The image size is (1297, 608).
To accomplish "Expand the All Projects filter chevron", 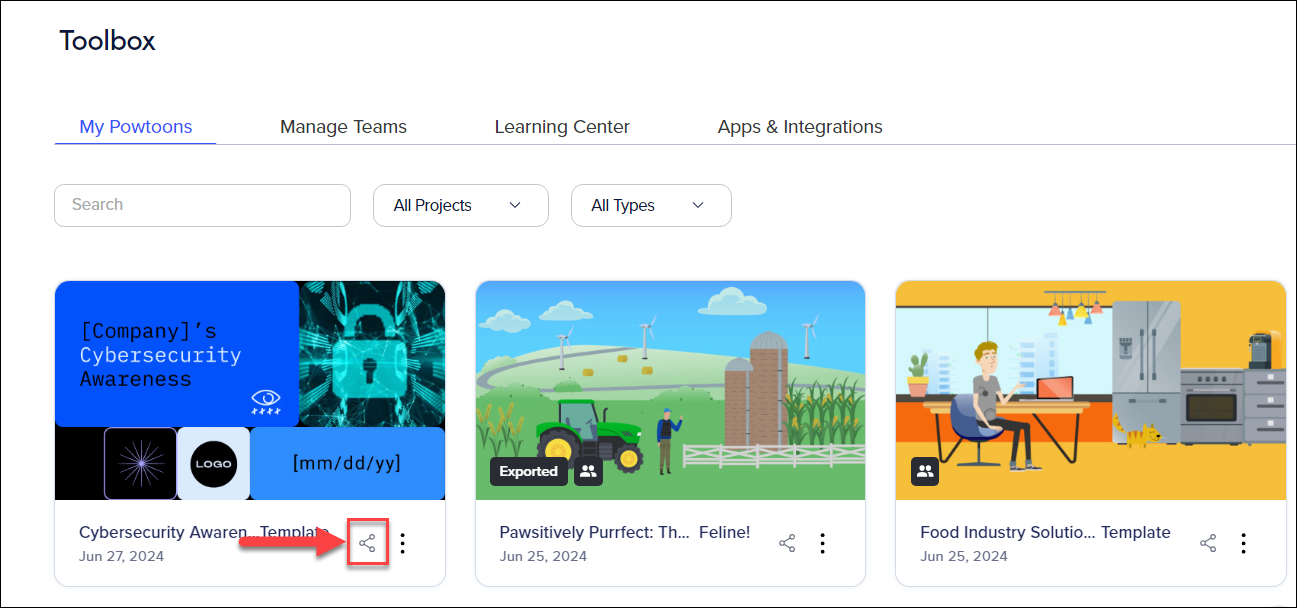I will [x=516, y=205].
